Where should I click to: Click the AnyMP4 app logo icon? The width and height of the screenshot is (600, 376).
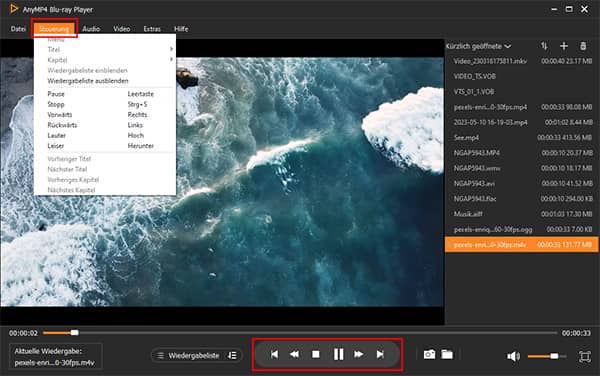(13, 9)
